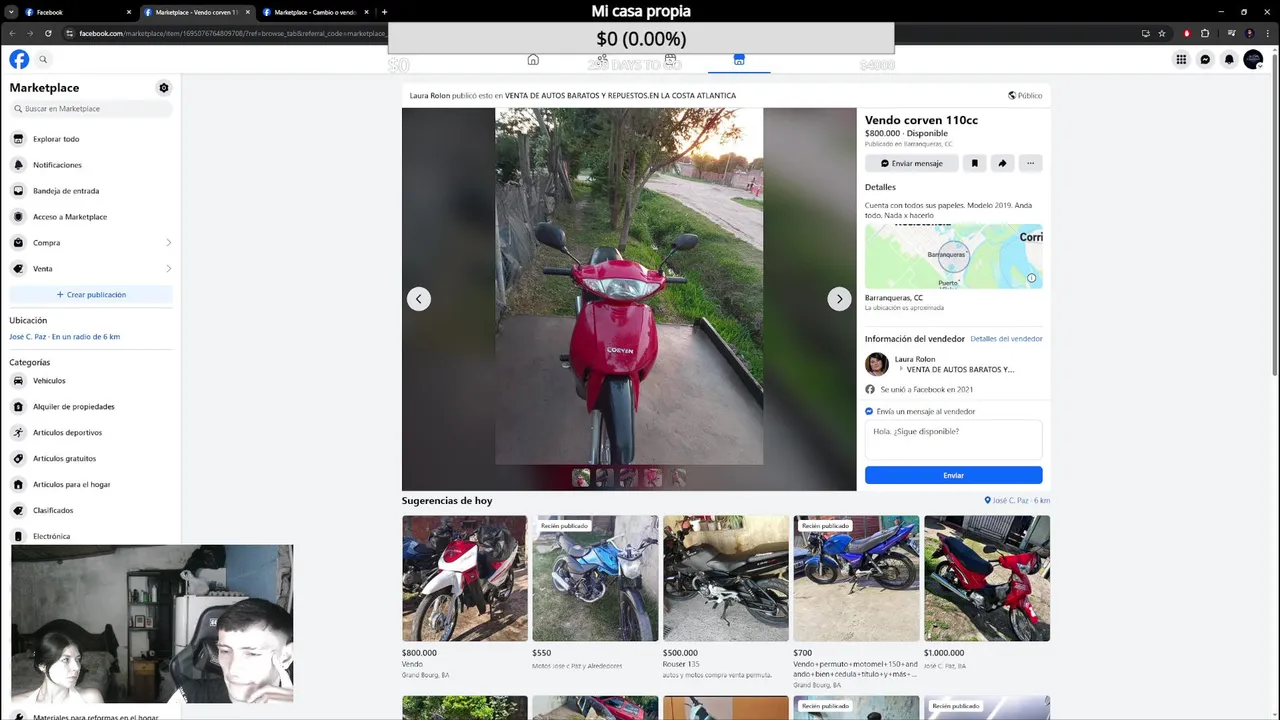Open seller Laura Rolon profile link
1280x720 pixels.
(x=915, y=359)
